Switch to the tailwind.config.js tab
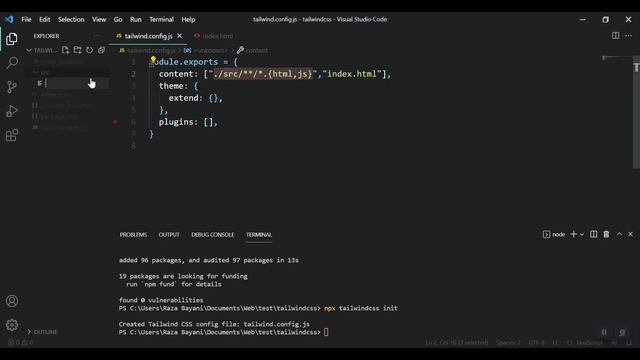 pyautogui.click(x=148, y=36)
